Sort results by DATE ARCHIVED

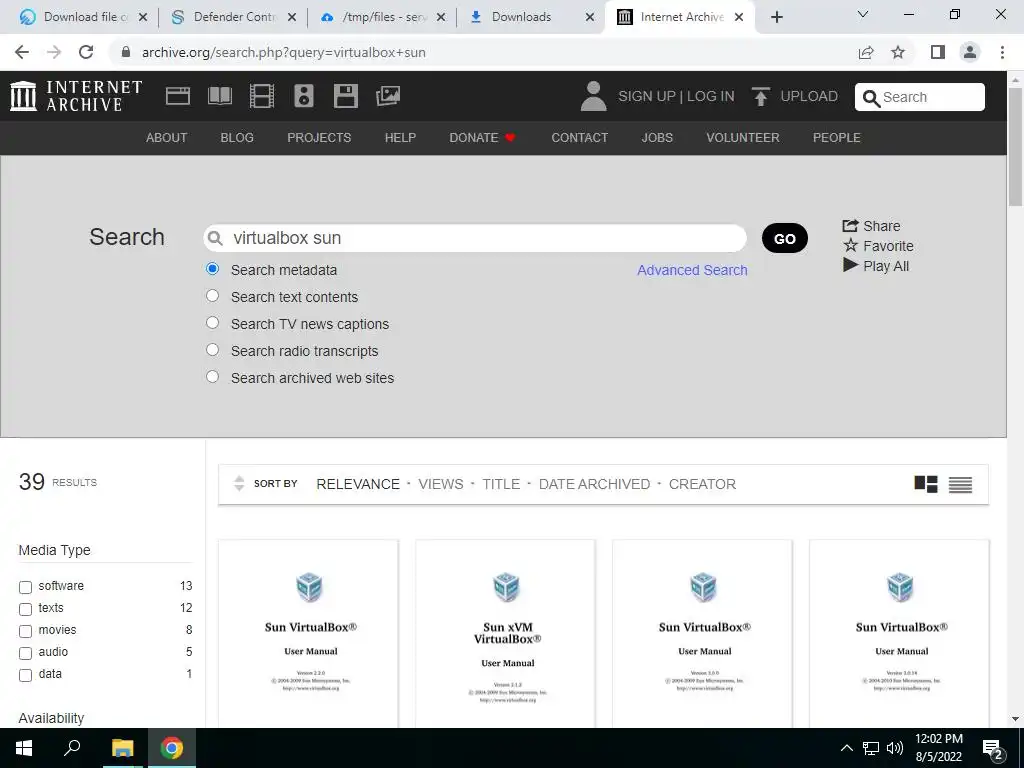[594, 484]
